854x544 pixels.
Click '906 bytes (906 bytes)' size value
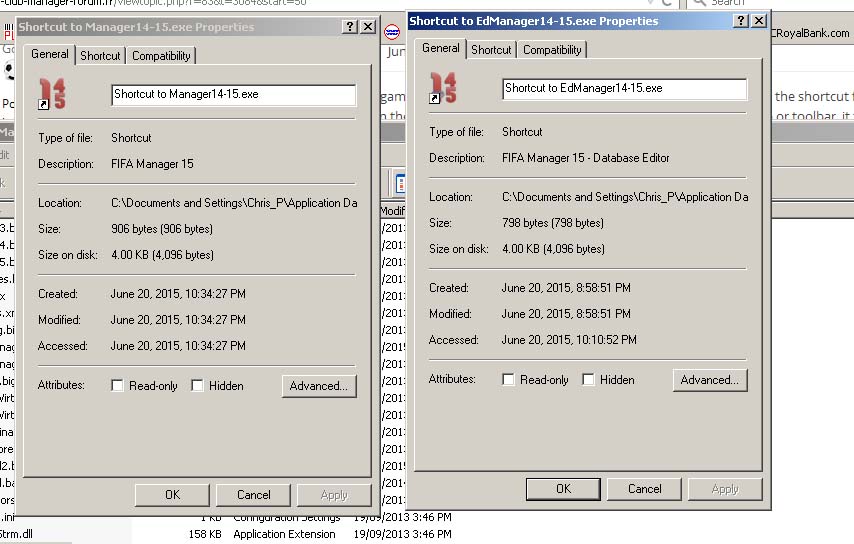coord(162,229)
